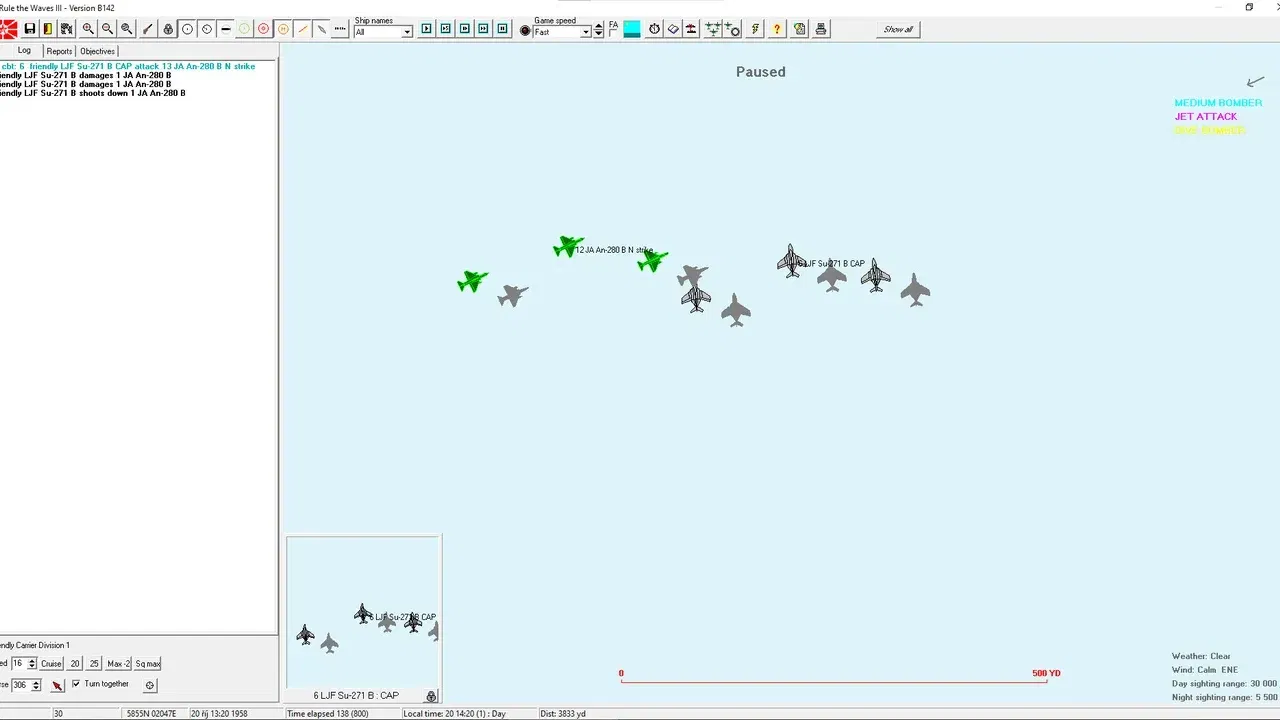Toggle the FA checkbox near Game speed
Viewport: 1280px width, 720px height.
613,34
